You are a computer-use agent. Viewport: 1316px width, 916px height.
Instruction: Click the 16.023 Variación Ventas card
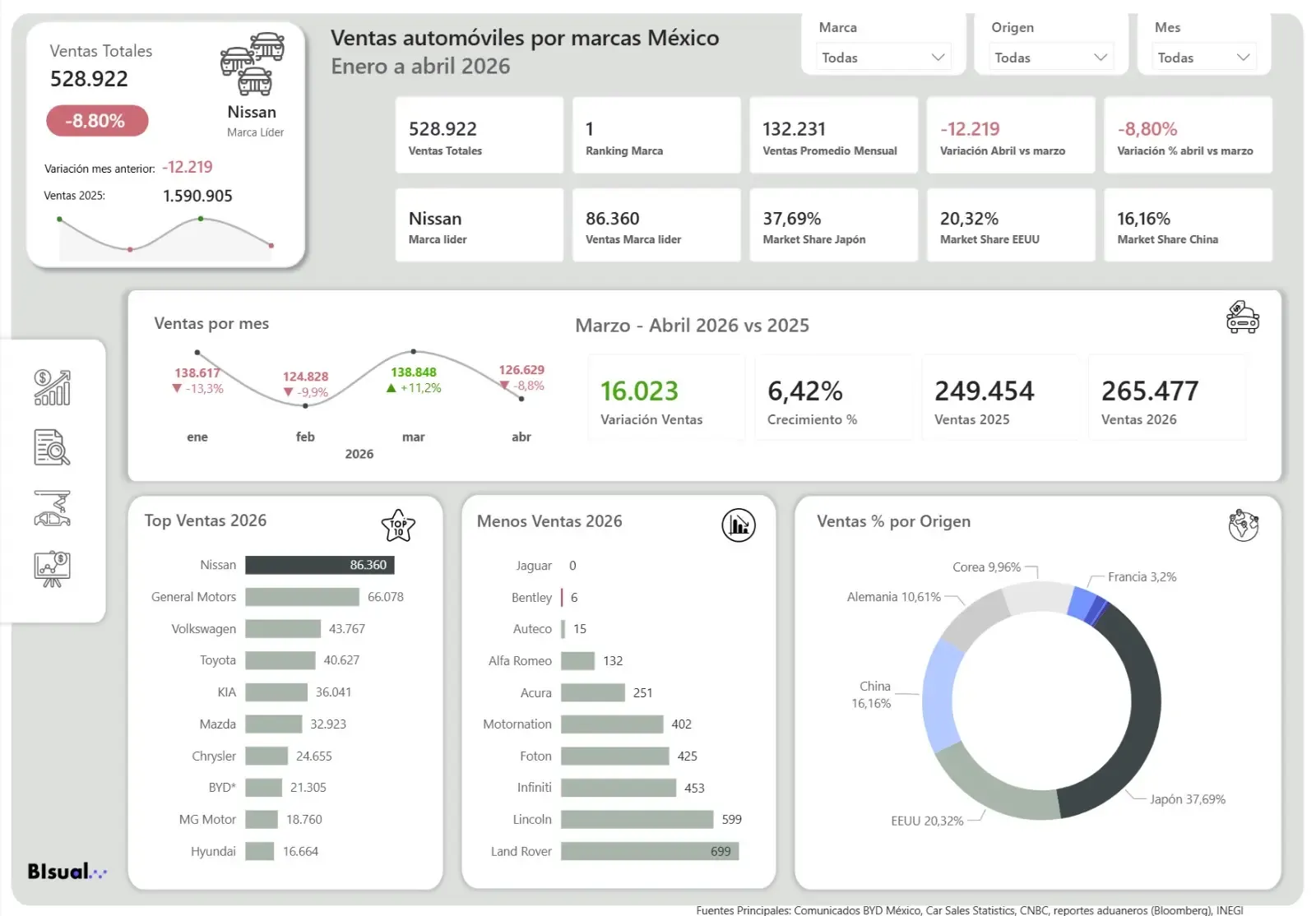[666, 399]
